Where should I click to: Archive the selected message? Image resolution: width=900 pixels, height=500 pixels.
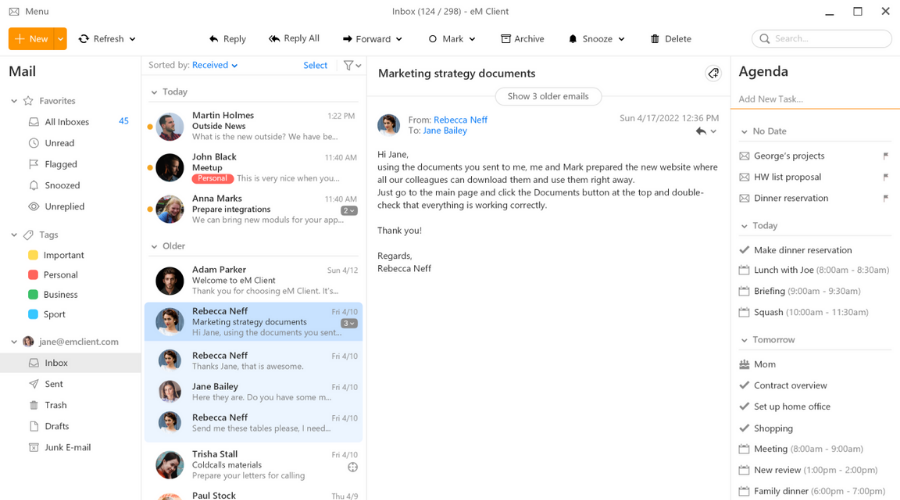(522, 38)
